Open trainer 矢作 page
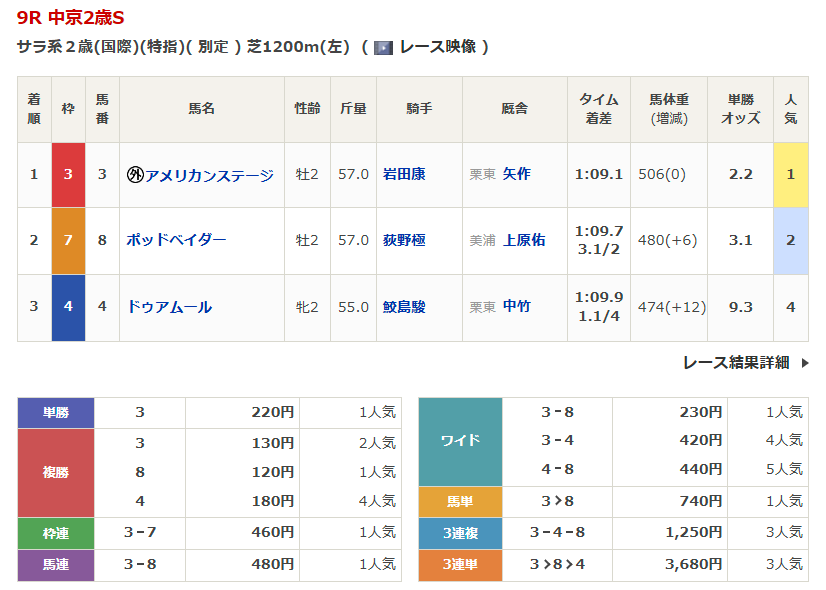The width and height of the screenshot is (826, 590). pyautogui.click(x=516, y=174)
